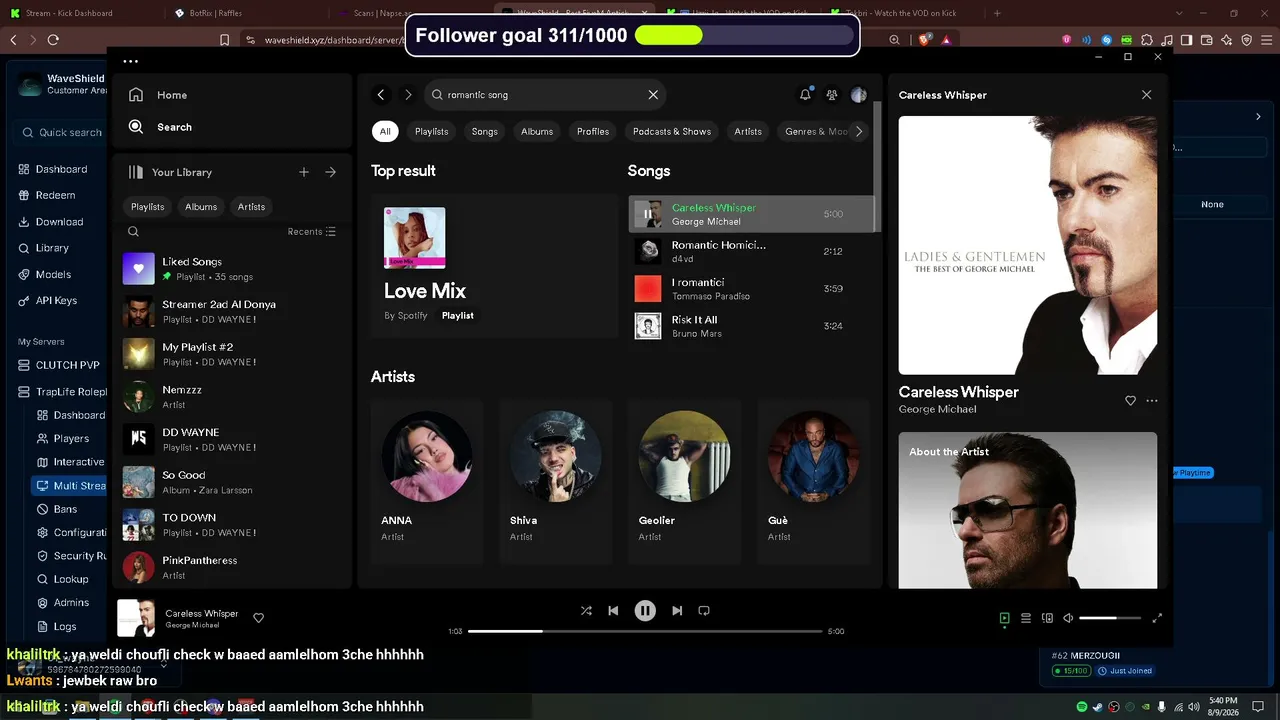The width and height of the screenshot is (1280, 720).
Task: Open Connect to a device
Action: pyautogui.click(x=1047, y=618)
